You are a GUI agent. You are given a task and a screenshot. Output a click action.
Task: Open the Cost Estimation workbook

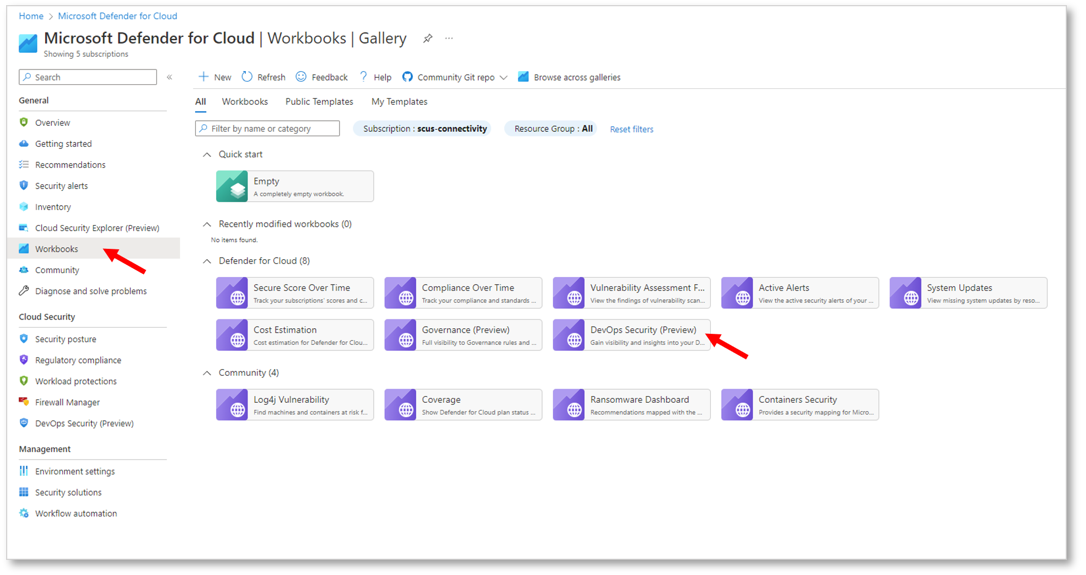pyautogui.click(x=295, y=335)
